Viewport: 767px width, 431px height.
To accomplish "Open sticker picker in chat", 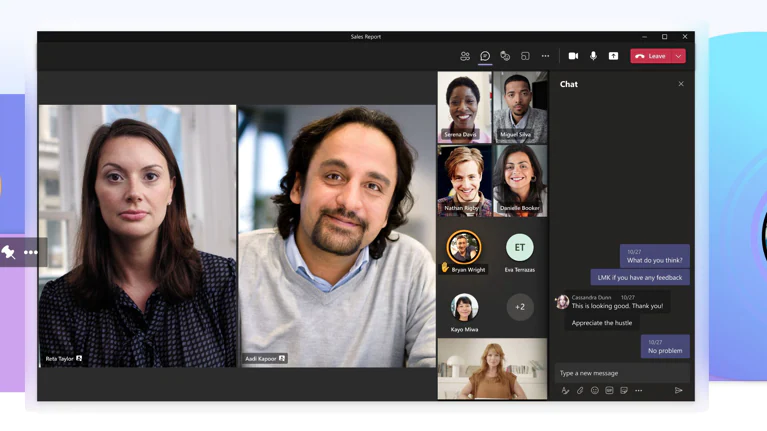I will pyautogui.click(x=624, y=391).
